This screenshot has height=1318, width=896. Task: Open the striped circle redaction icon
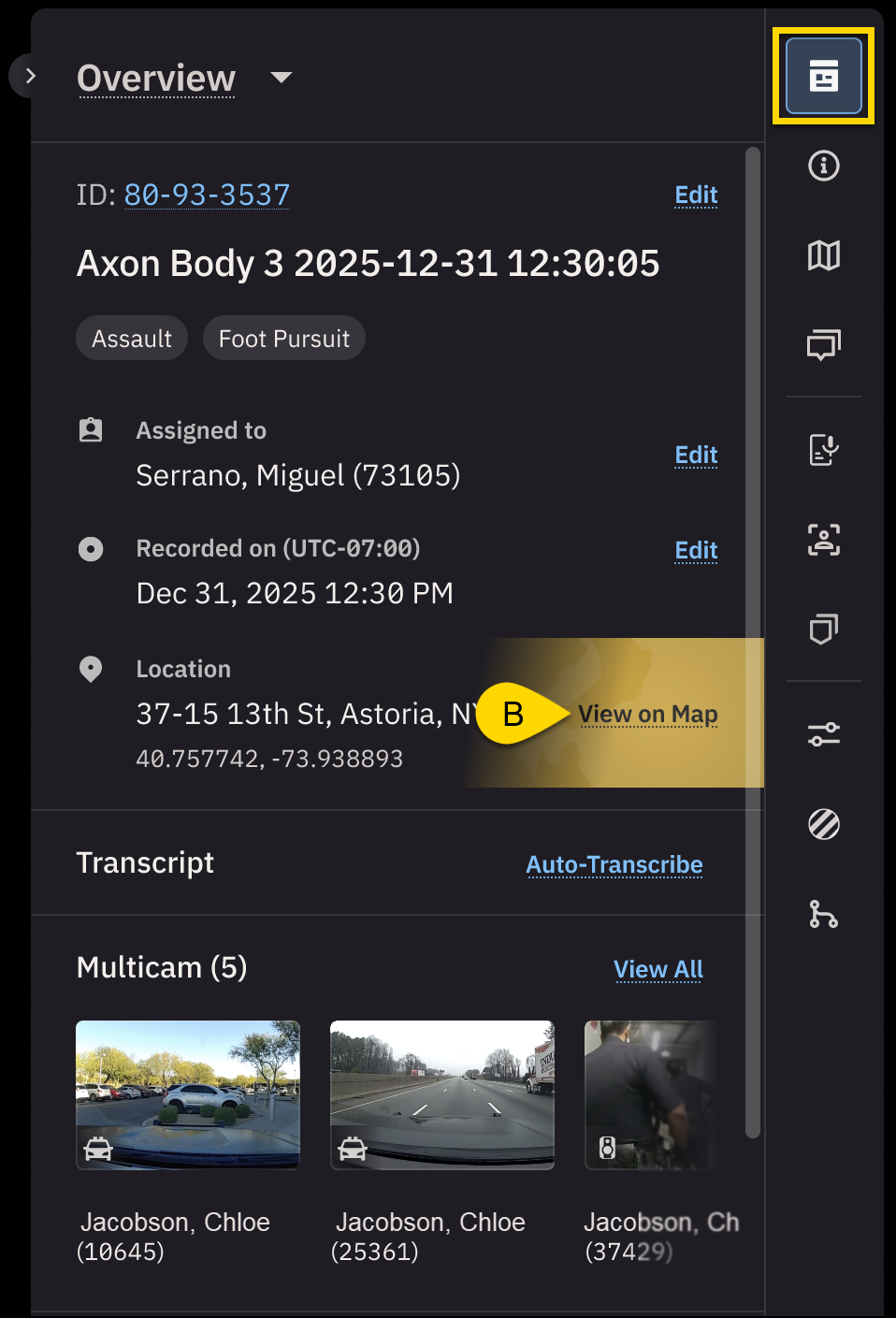[823, 824]
